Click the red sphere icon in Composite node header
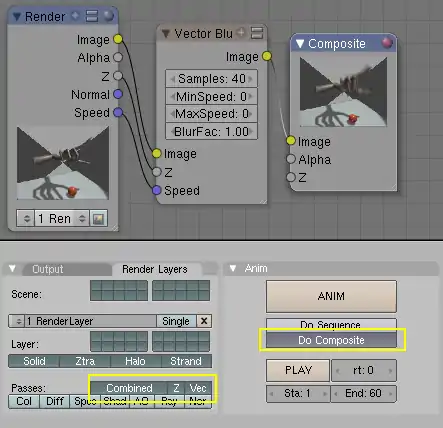The image size is (443, 428). pos(387,43)
